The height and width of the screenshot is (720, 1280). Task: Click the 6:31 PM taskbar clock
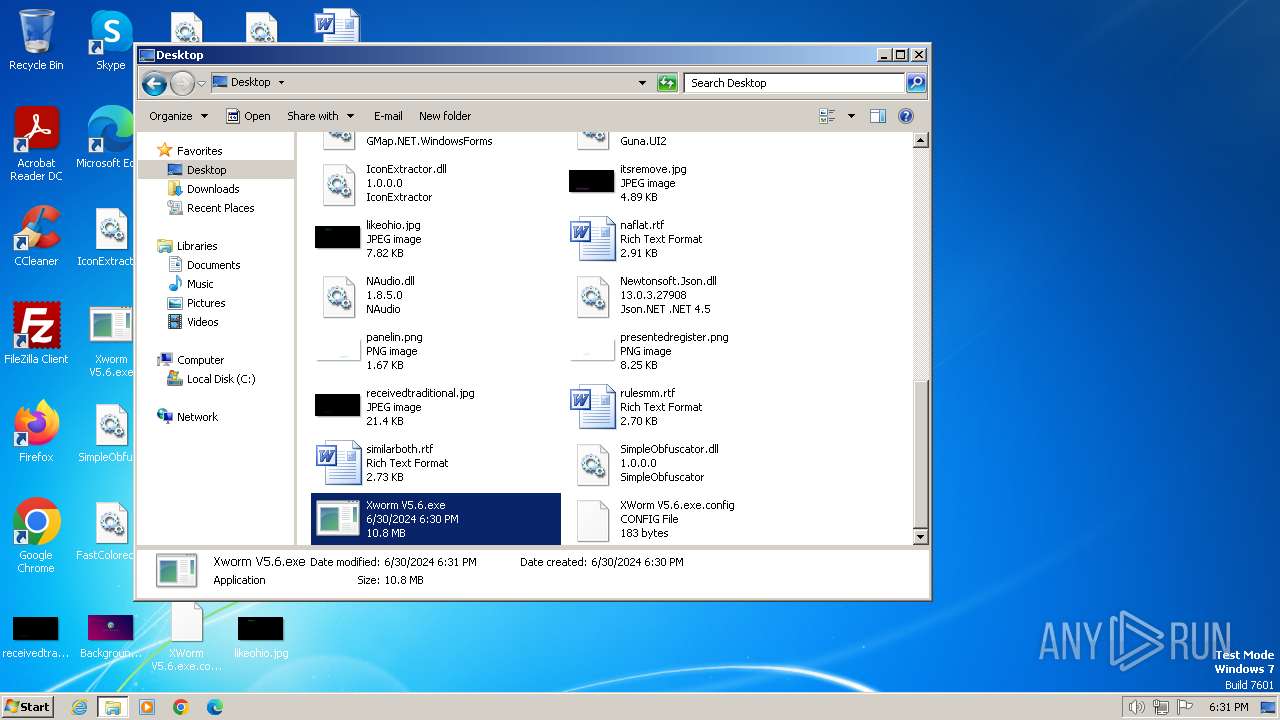(x=1228, y=707)
